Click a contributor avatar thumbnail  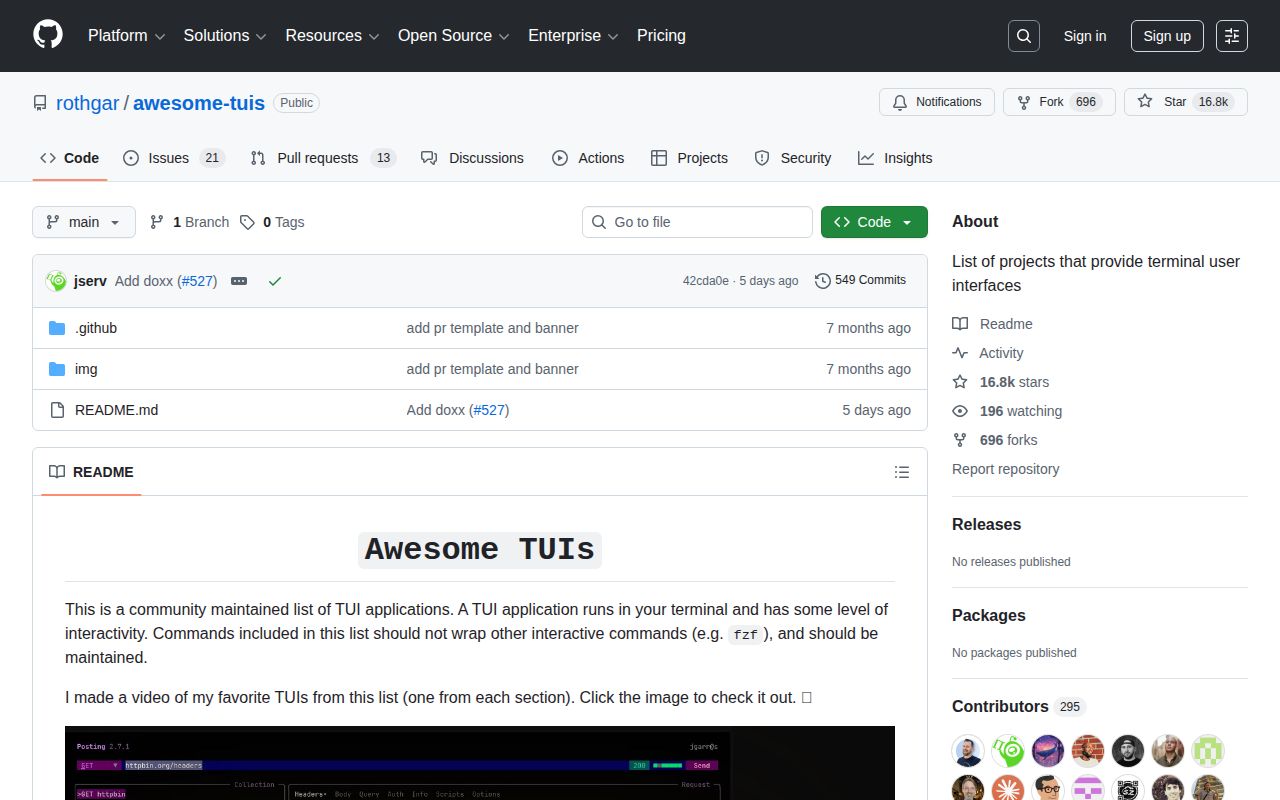point(967,750)
